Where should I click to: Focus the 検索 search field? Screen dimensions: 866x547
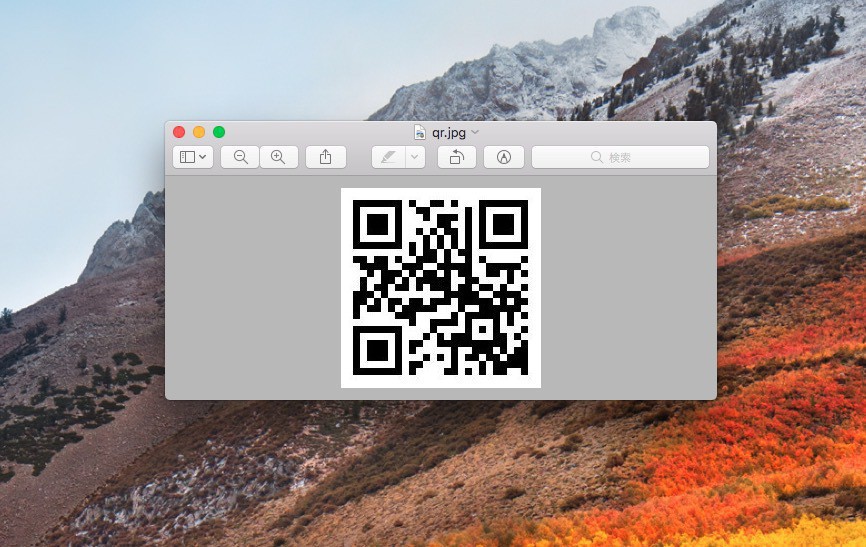[x=620, y=157]
